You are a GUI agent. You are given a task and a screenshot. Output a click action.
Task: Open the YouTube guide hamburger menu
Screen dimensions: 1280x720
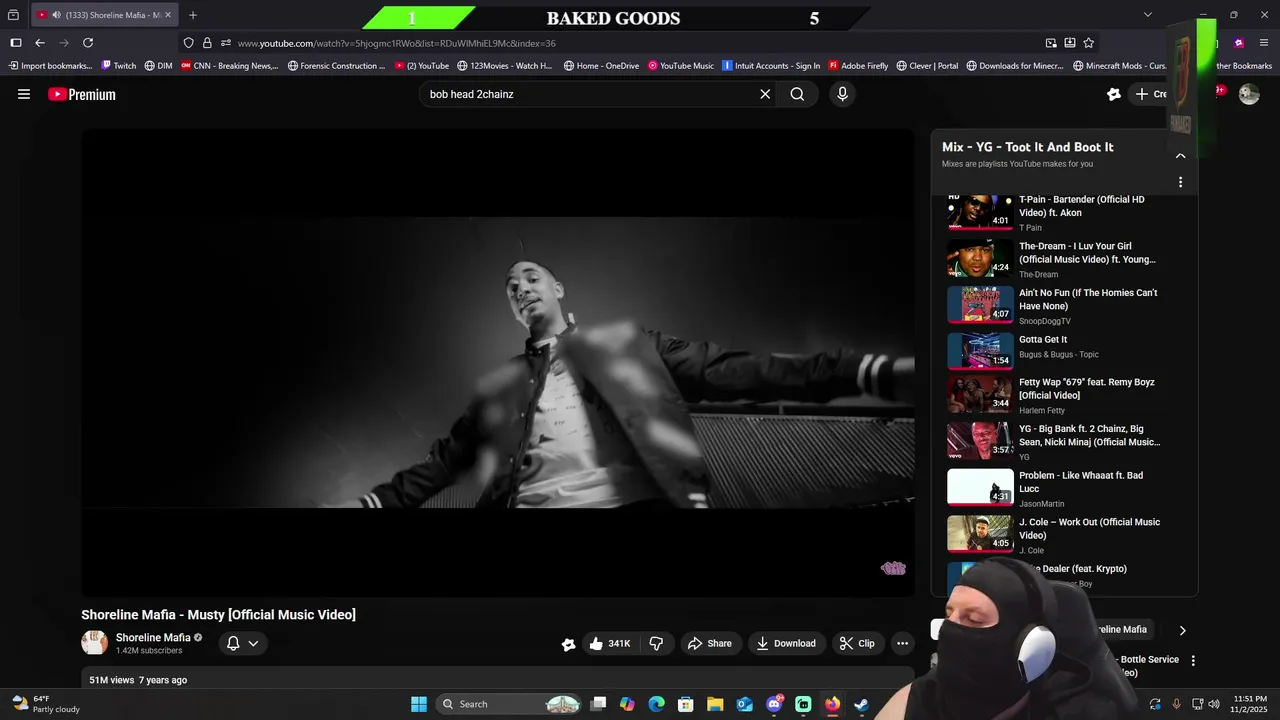click(24, 94)
